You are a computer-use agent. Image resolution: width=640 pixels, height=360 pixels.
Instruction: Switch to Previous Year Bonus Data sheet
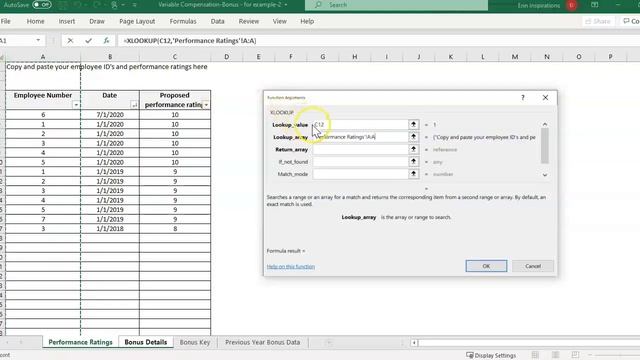[x=262, y=342]
